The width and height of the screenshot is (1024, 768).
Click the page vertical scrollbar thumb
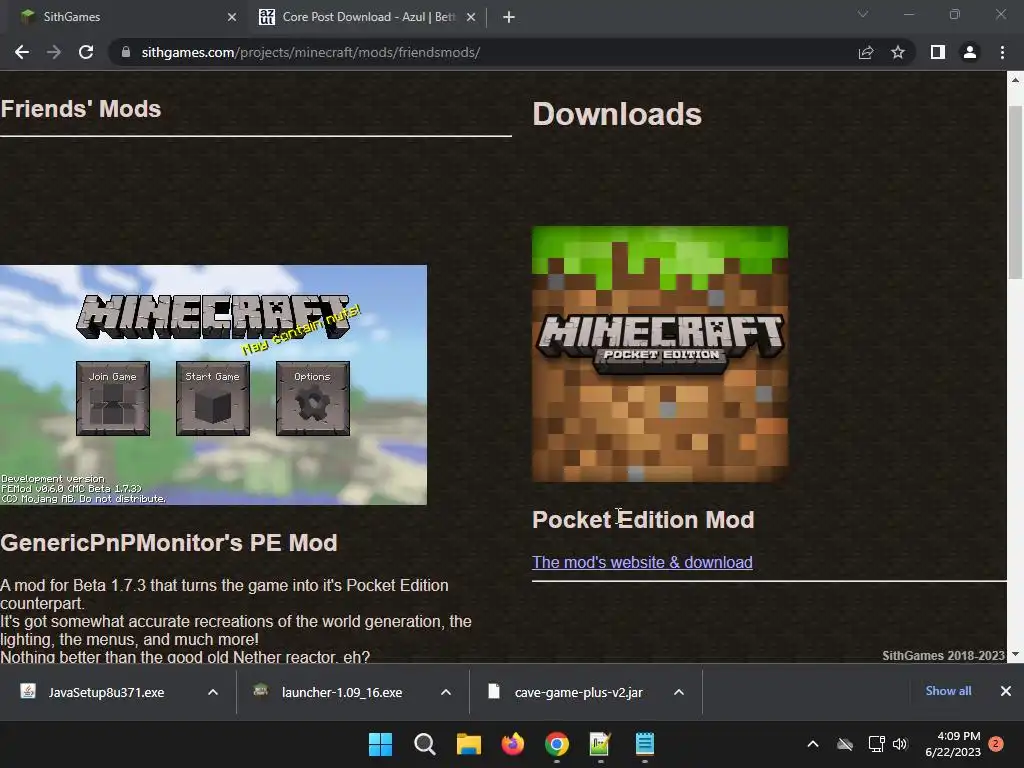click(1015, 192)
